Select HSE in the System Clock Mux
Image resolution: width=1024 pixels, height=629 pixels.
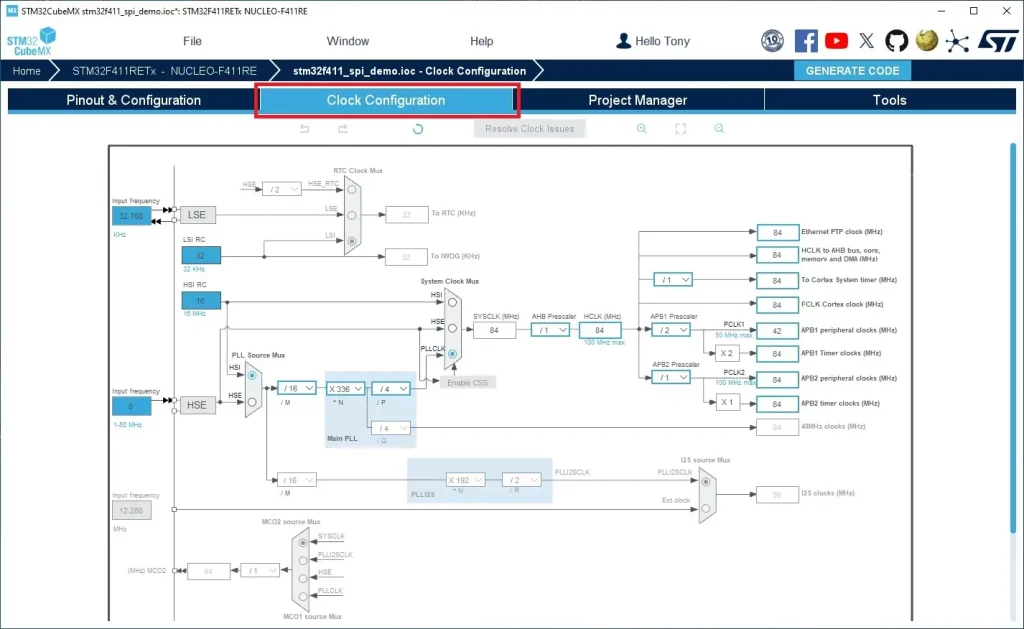point(453,327)
